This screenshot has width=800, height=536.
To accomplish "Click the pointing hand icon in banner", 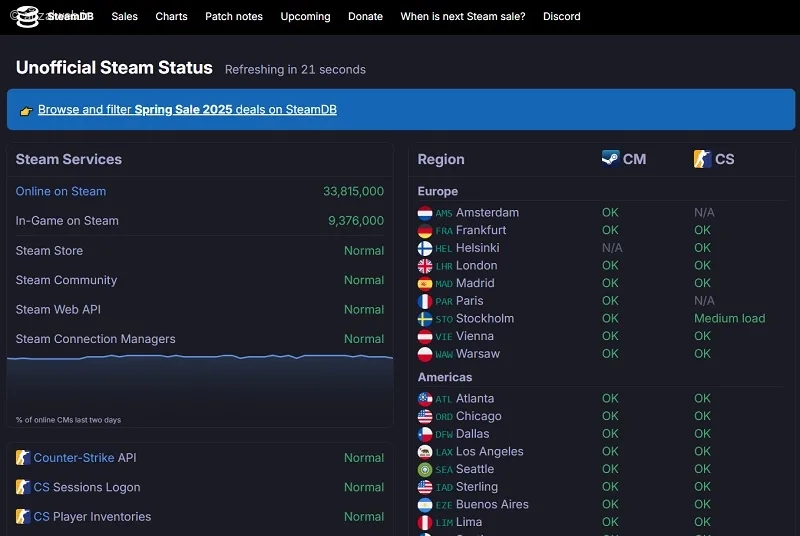I will click(26, 111).
